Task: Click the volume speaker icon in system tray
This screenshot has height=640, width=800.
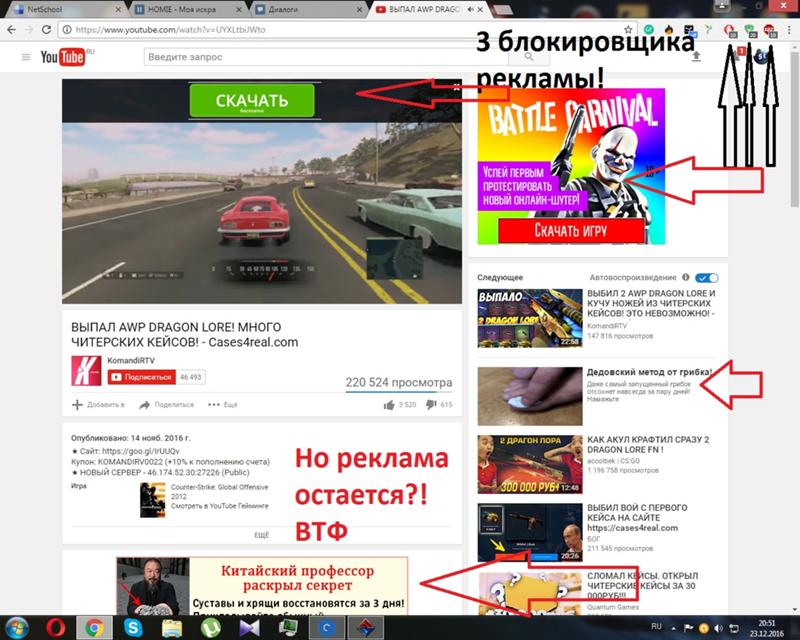Action: coord(718,628)
